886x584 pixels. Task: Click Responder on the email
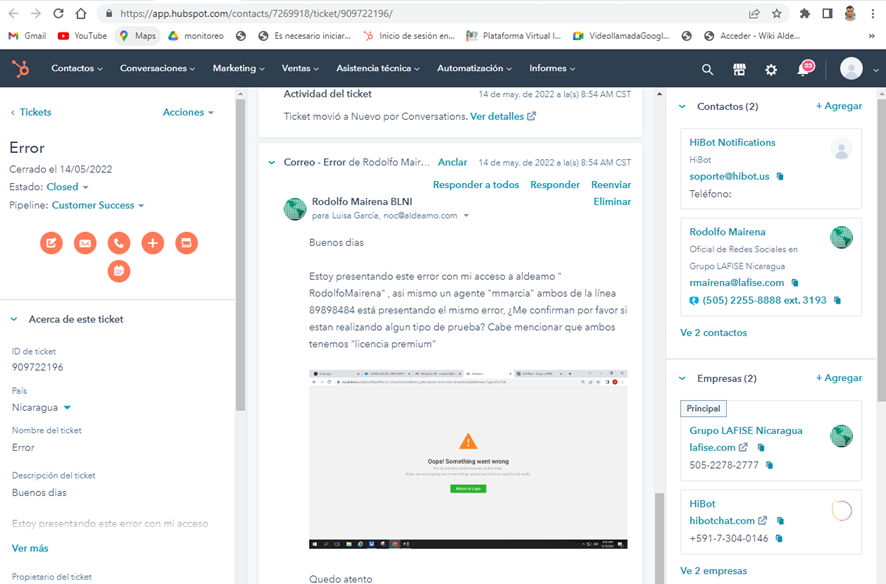point(555,185)
